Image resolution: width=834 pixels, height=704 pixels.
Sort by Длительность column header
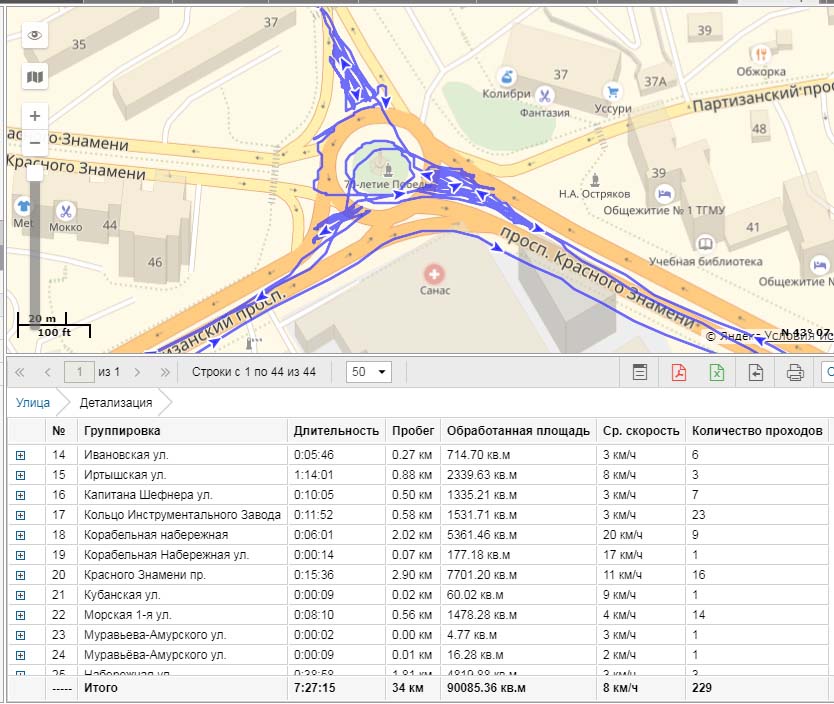pyautogui.click(x=336, y=431)
